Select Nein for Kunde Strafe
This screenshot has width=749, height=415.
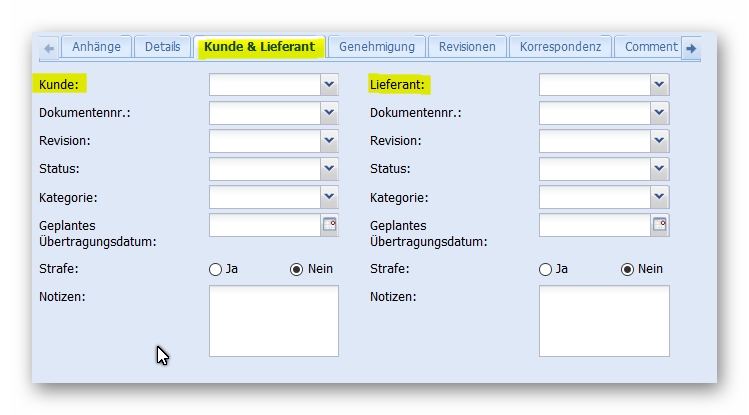coord(296,269)
